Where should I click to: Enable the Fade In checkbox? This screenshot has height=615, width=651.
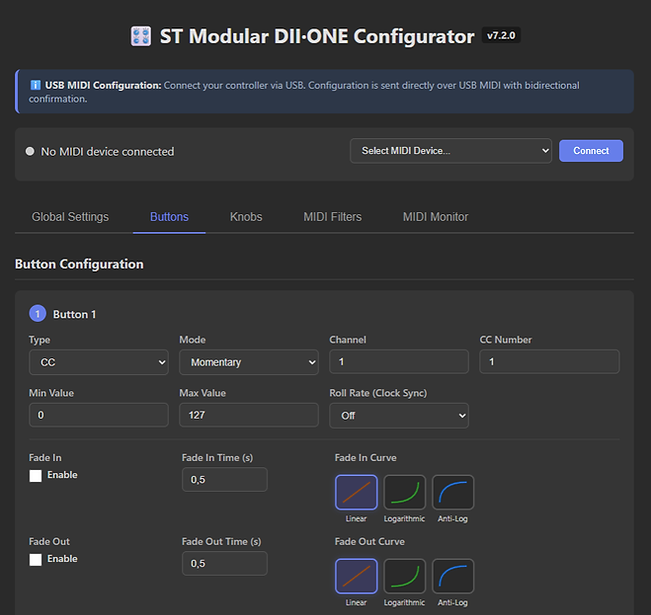[36, 475]
